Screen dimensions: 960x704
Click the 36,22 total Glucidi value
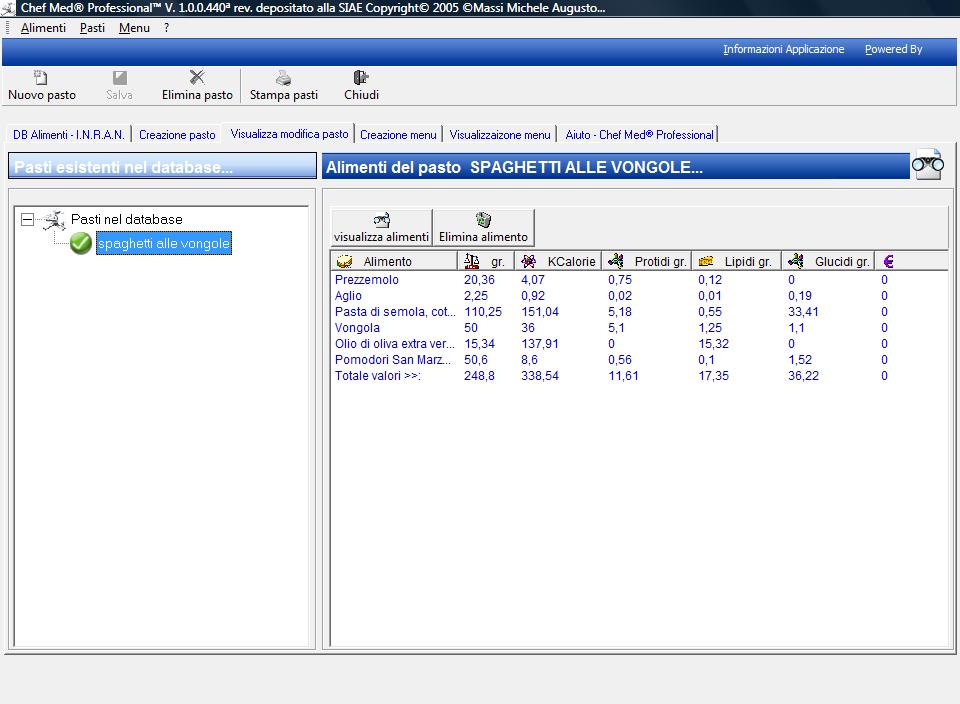803,375
